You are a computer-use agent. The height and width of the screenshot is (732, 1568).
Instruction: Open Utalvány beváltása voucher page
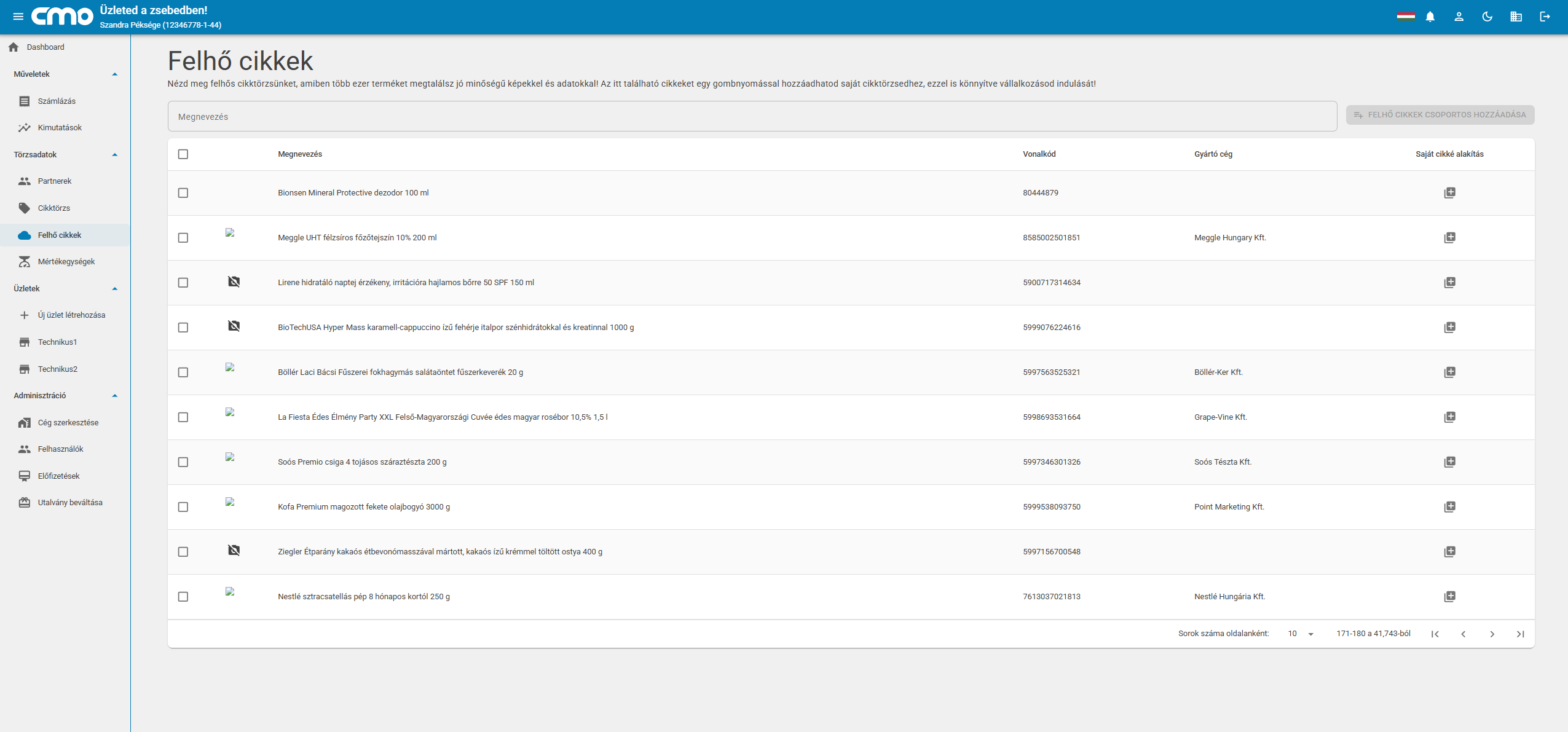(x=65, y=503)
